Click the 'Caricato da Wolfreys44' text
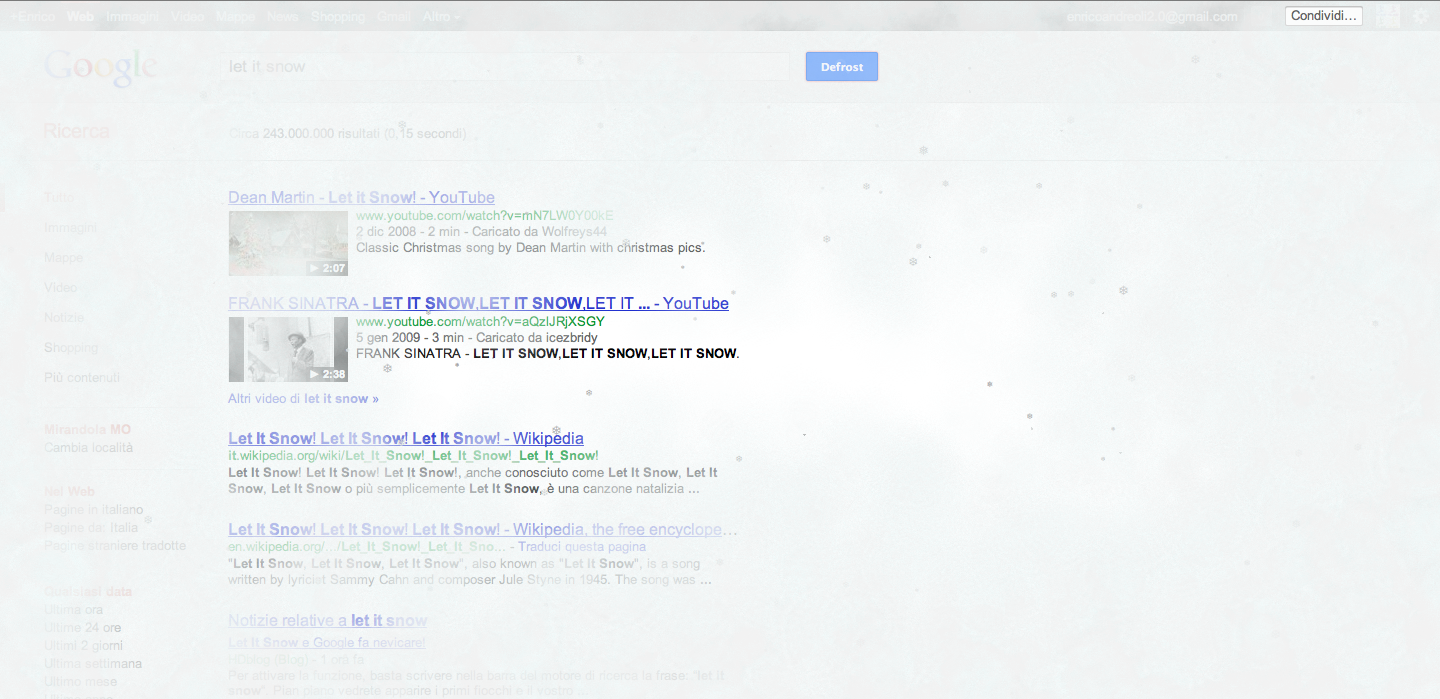 click(x=539, y=232)
